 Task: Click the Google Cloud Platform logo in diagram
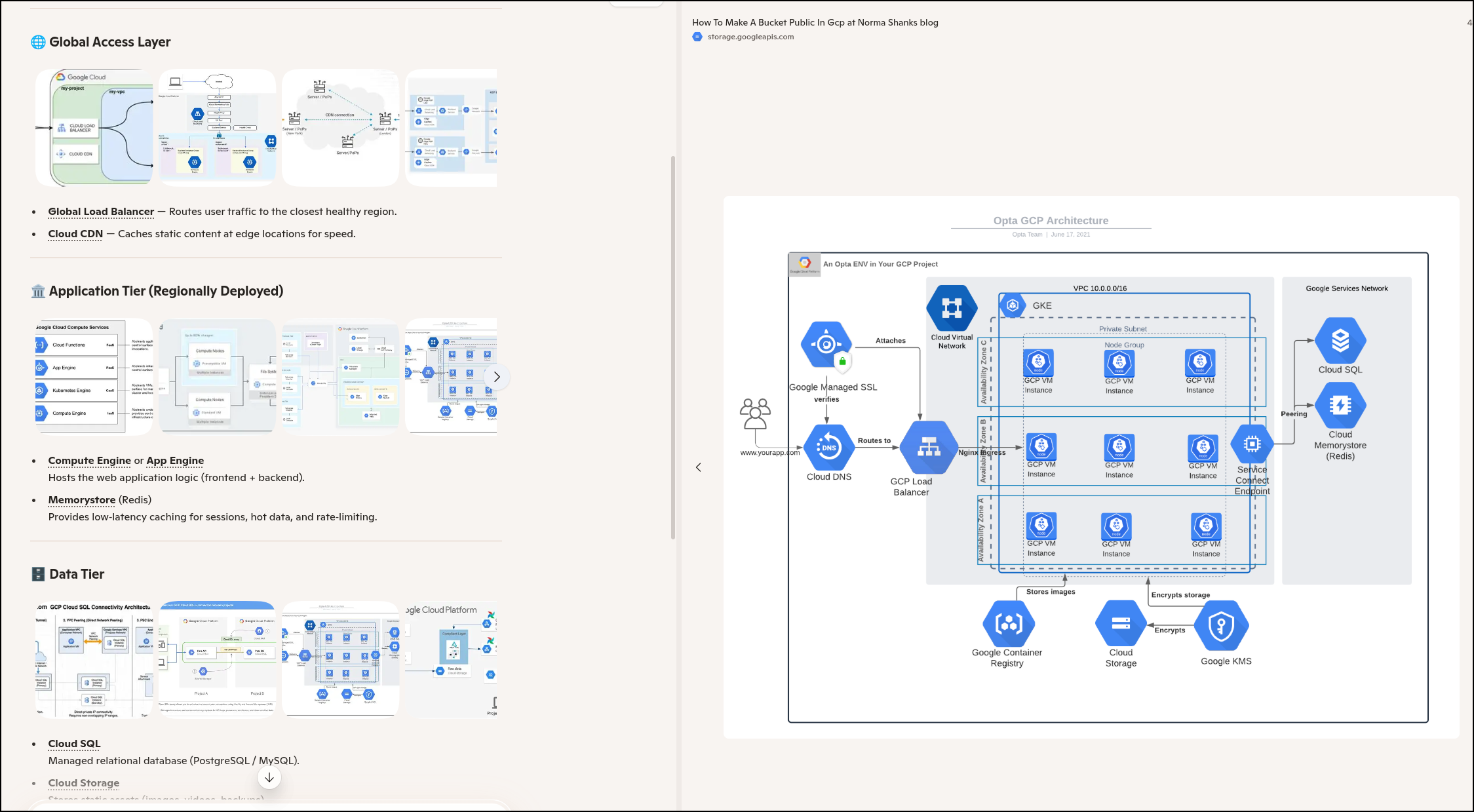804,264
